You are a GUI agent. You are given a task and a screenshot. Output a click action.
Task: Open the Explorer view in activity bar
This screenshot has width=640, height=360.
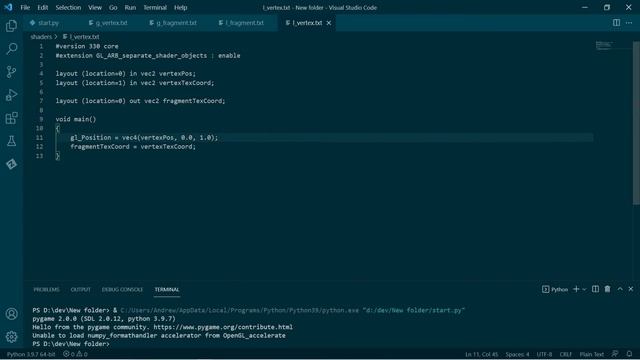(11, 26)
